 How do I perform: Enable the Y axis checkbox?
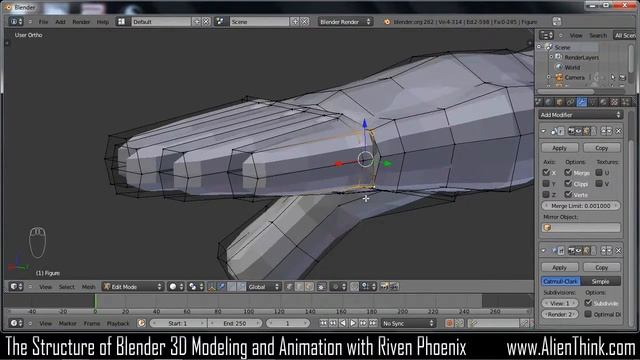(546, 184)
